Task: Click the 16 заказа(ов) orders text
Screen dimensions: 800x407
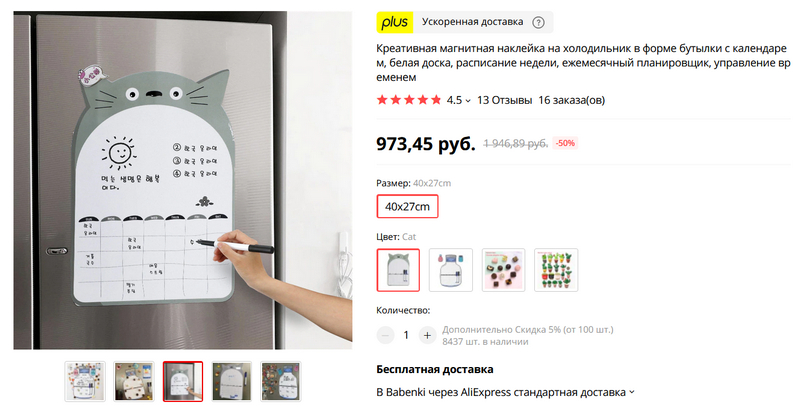Action: tap(571, 100)
